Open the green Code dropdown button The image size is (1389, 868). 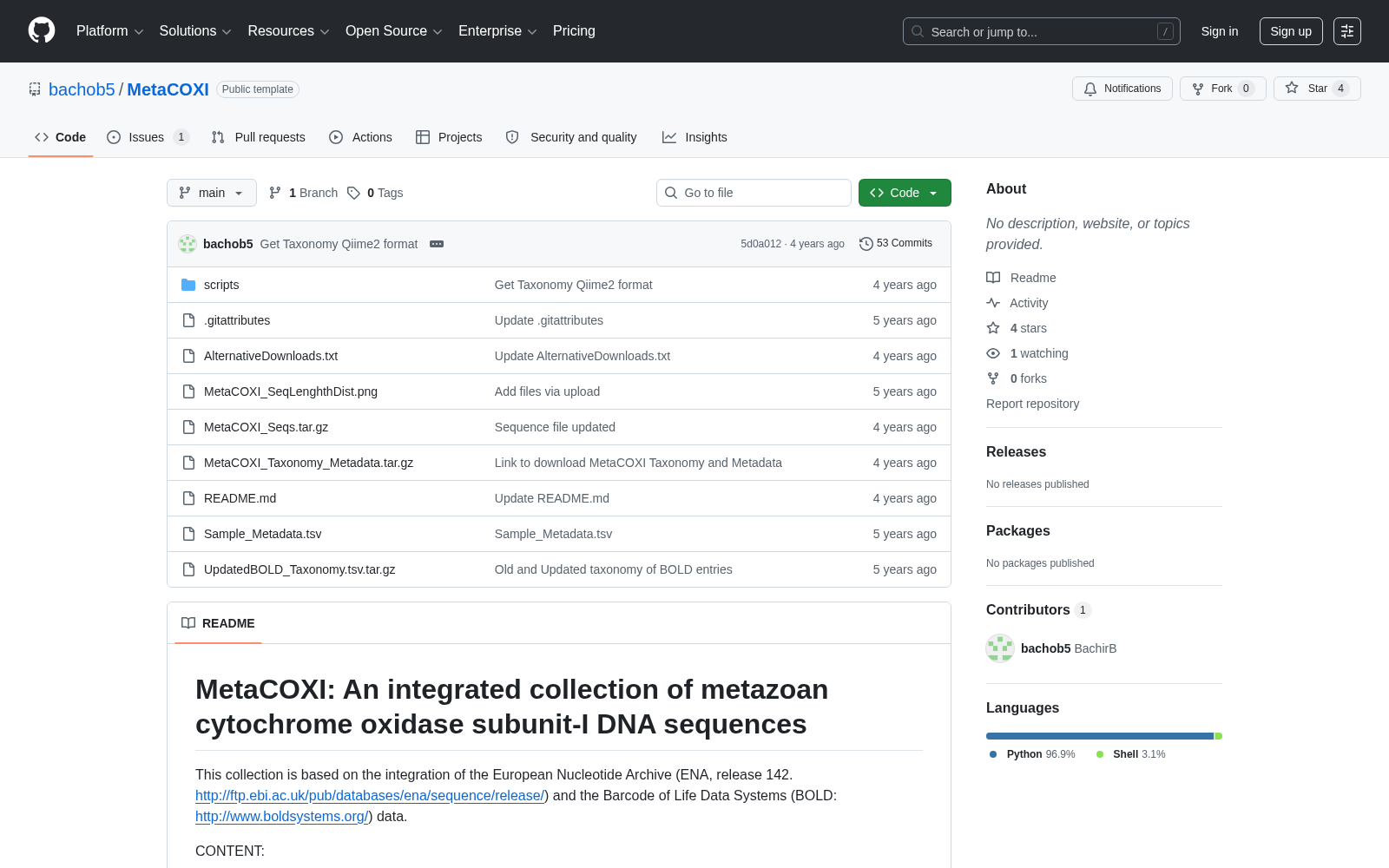tap(905, 193)
